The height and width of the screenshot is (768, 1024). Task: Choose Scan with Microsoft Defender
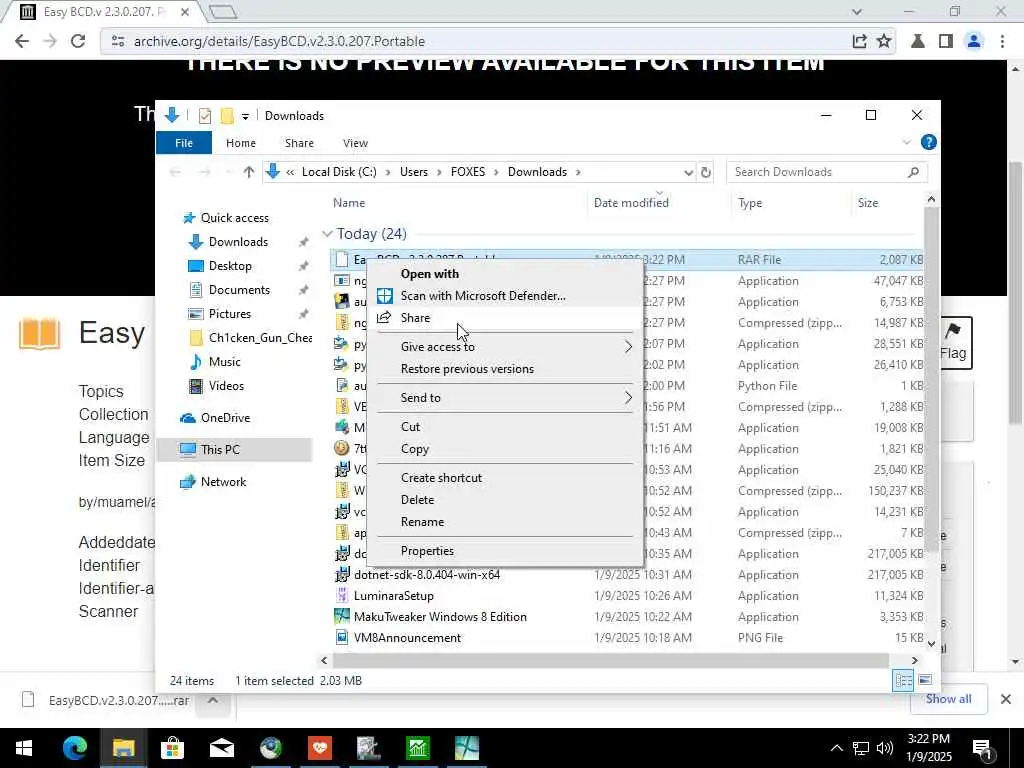click(483, 296)
